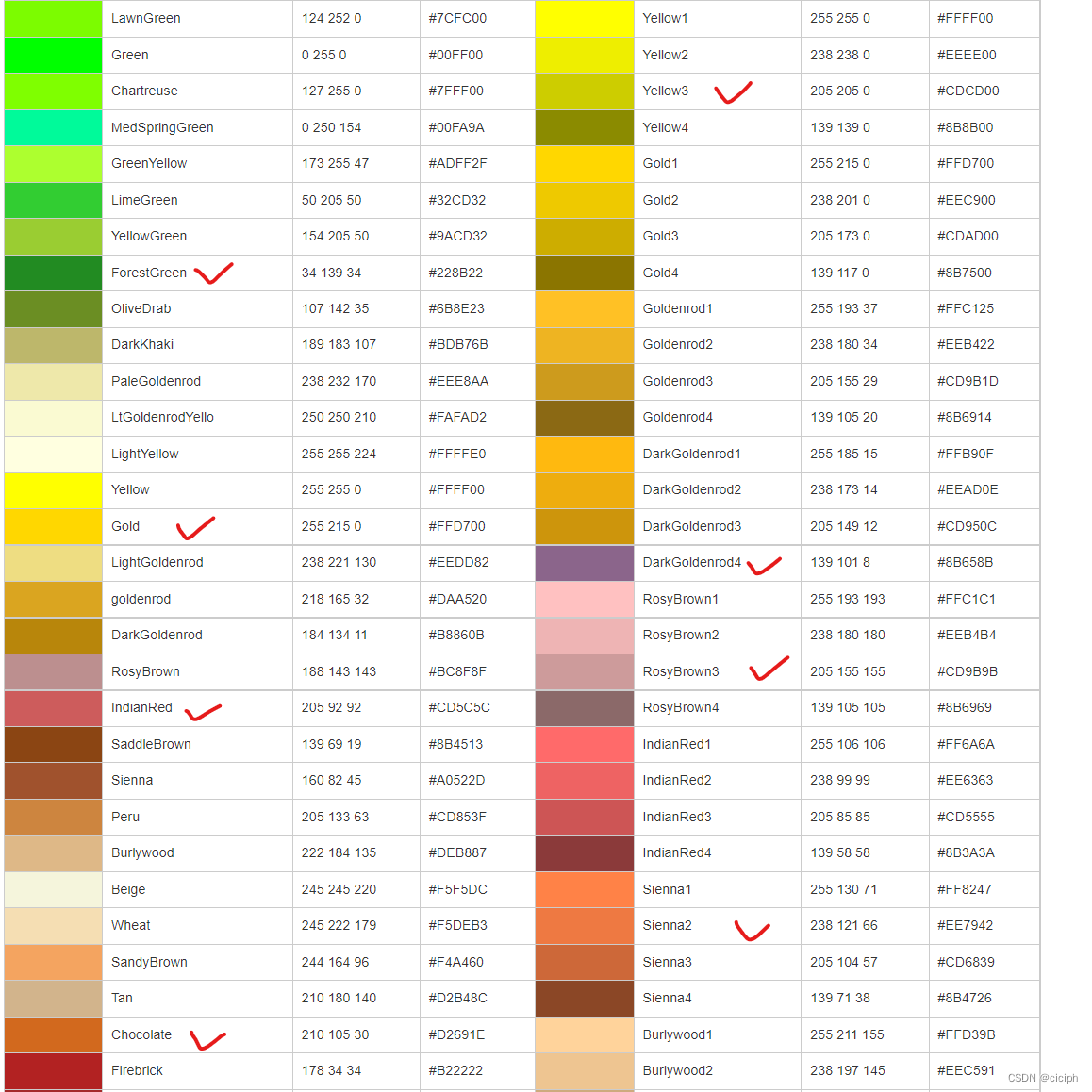Screen dimensions: 1092x1092
Task: Click the 'Gold4' name text
Action: click(x=660, y=273)
